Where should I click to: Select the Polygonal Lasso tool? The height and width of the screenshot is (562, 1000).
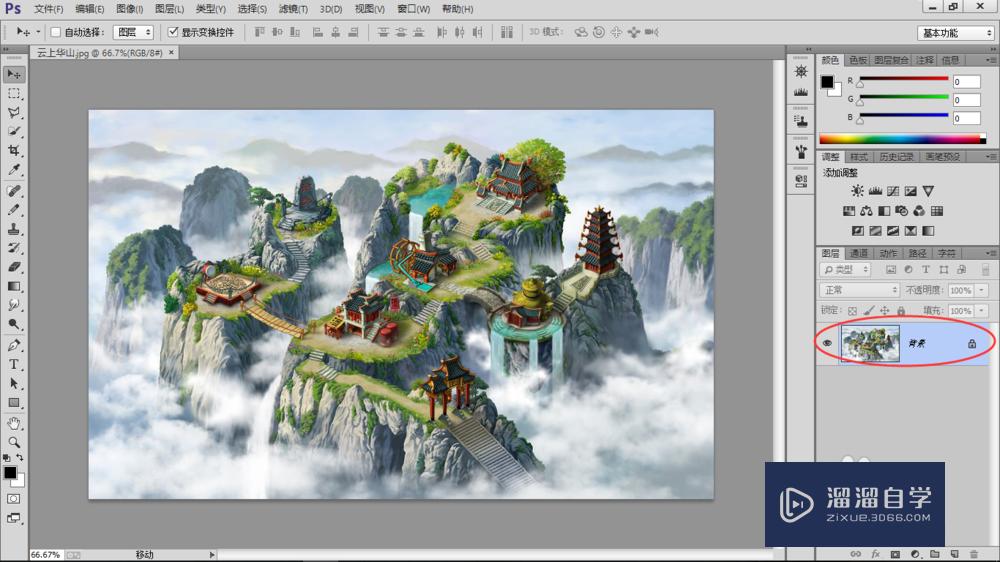point(14,112)
